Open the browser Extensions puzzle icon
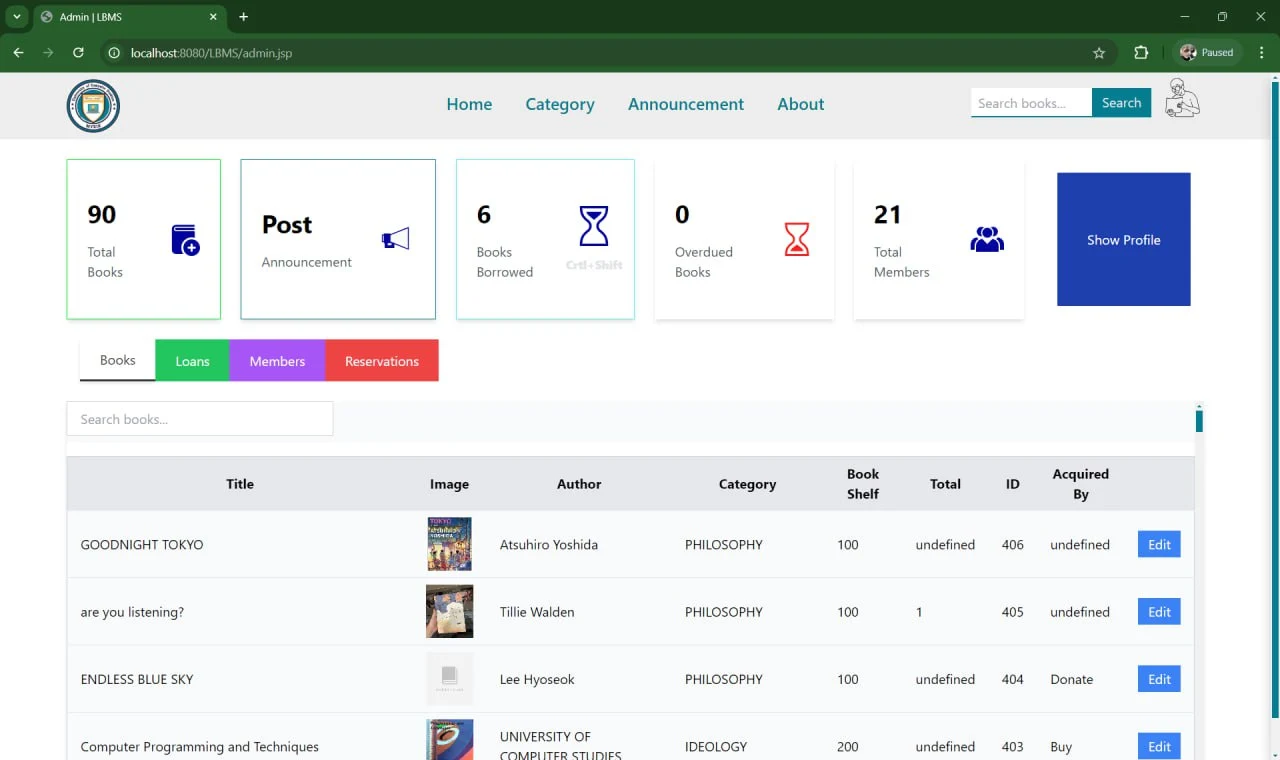Viewport: 1280px width, 760px height. pyautogui.click(x=1140, y=52)
